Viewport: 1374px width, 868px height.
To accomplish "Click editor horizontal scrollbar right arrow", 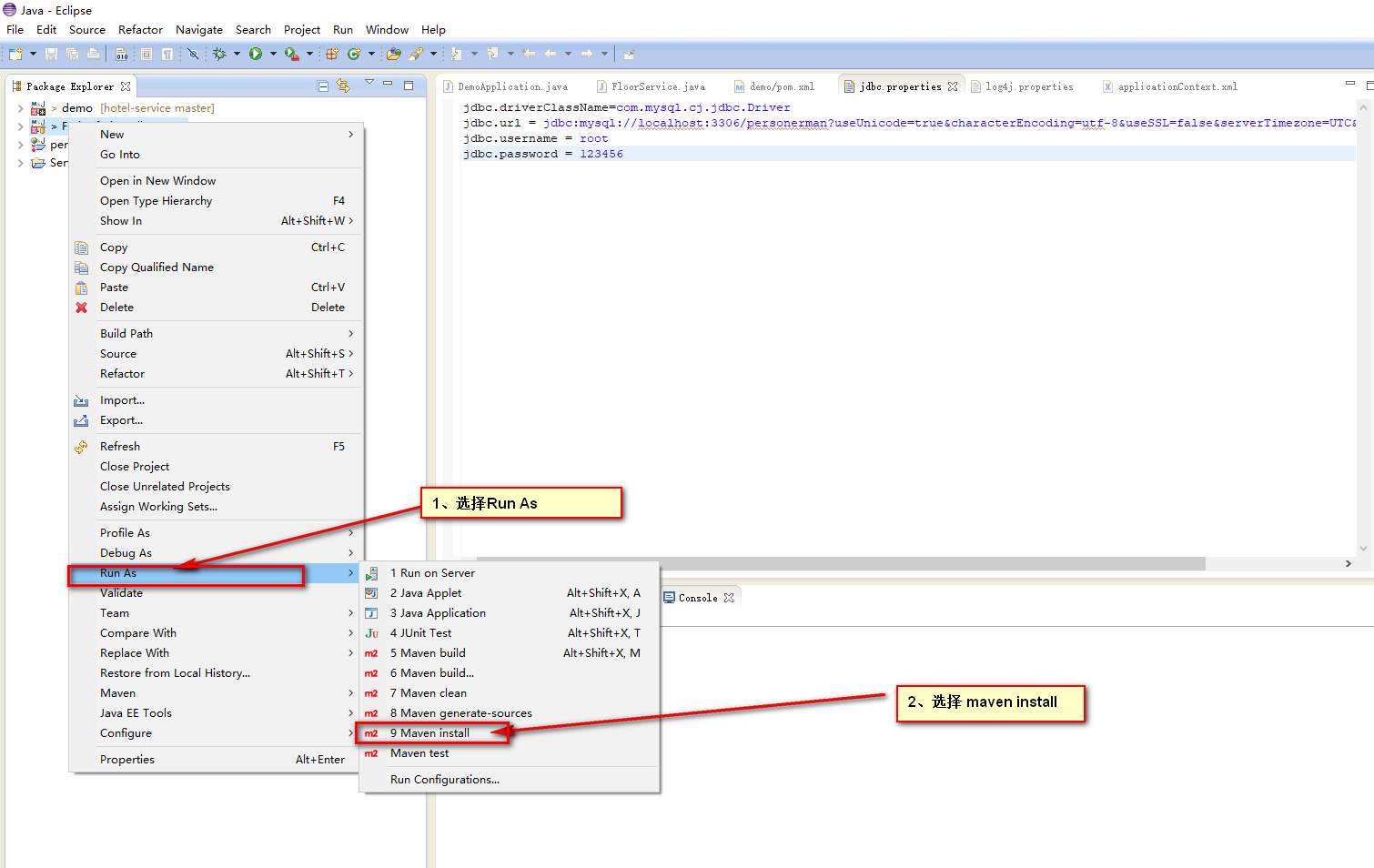I will click(x=1348, y=564).
